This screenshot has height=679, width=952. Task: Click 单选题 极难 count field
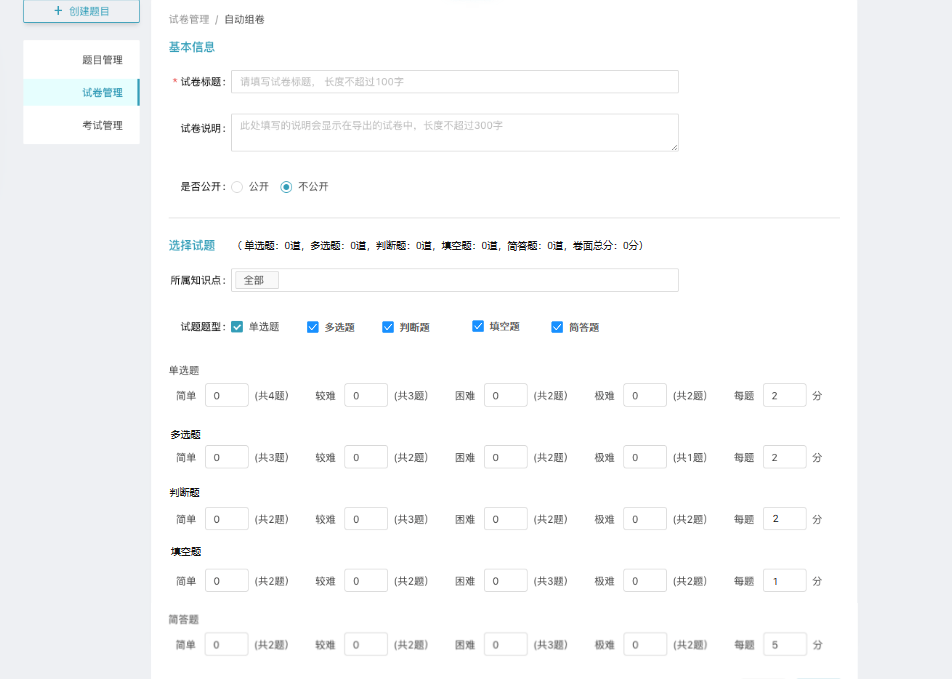tap(645, 395)
